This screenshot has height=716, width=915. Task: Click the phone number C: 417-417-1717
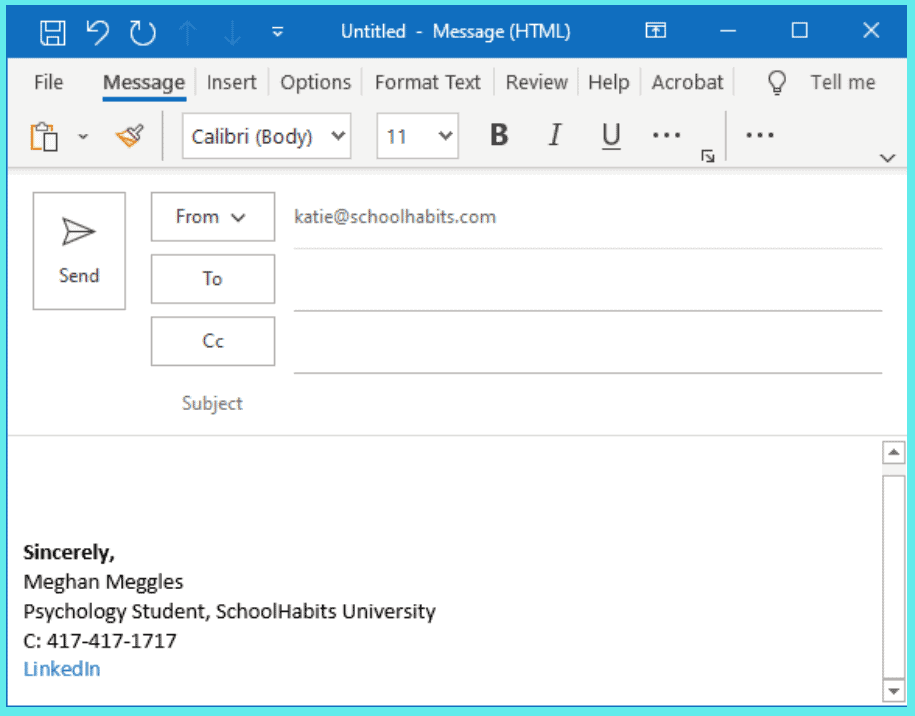coord(100,641)
